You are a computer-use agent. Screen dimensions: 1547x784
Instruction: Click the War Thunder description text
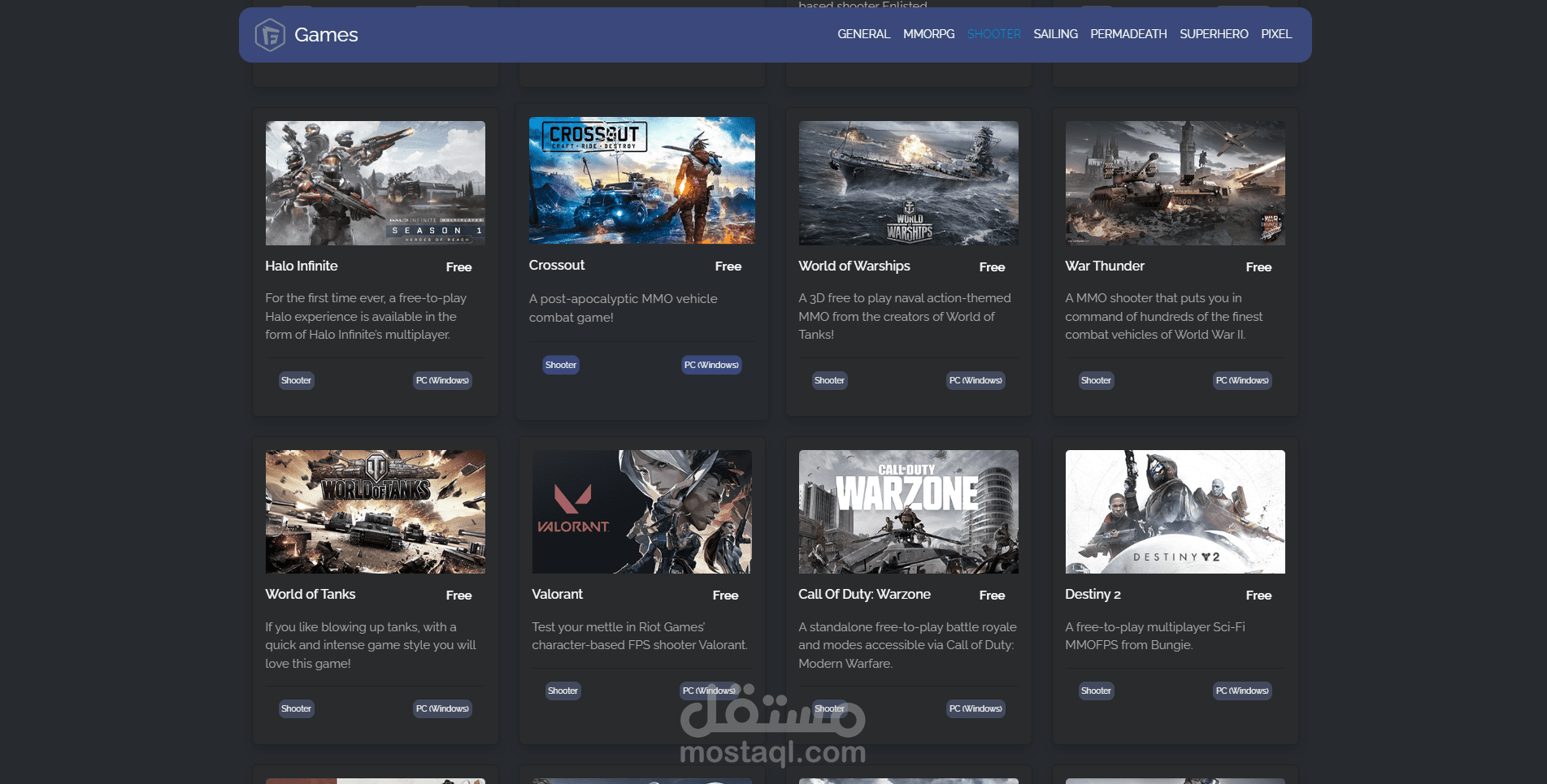coord(1164,316)
